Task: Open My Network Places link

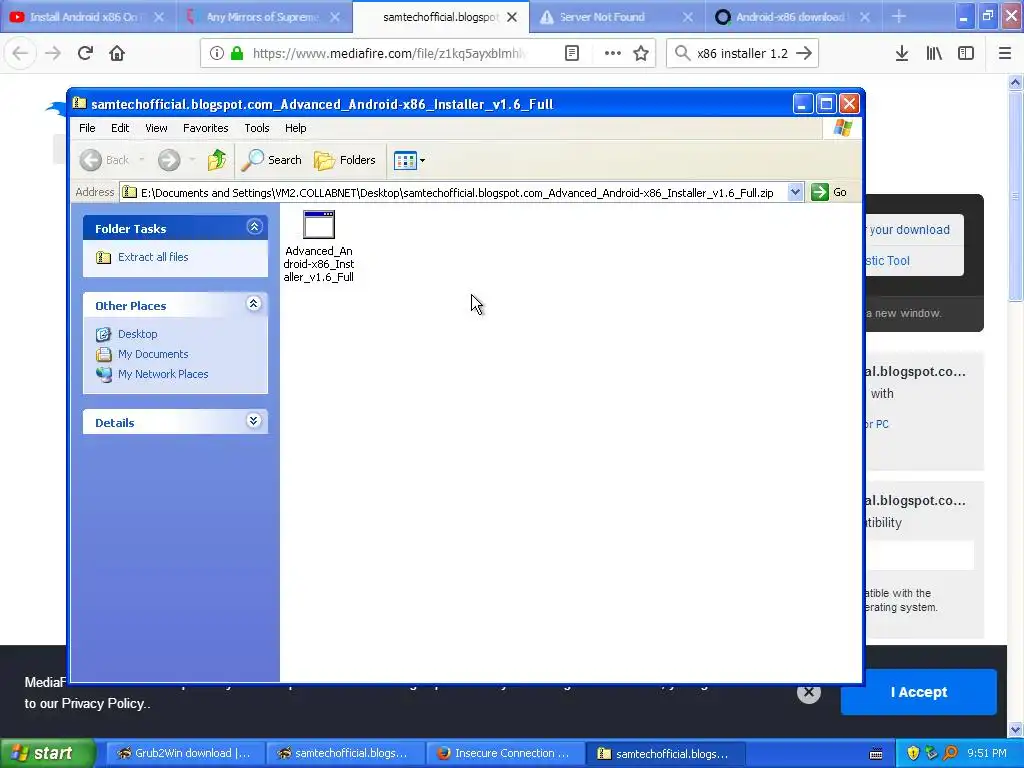Action: 163,374
